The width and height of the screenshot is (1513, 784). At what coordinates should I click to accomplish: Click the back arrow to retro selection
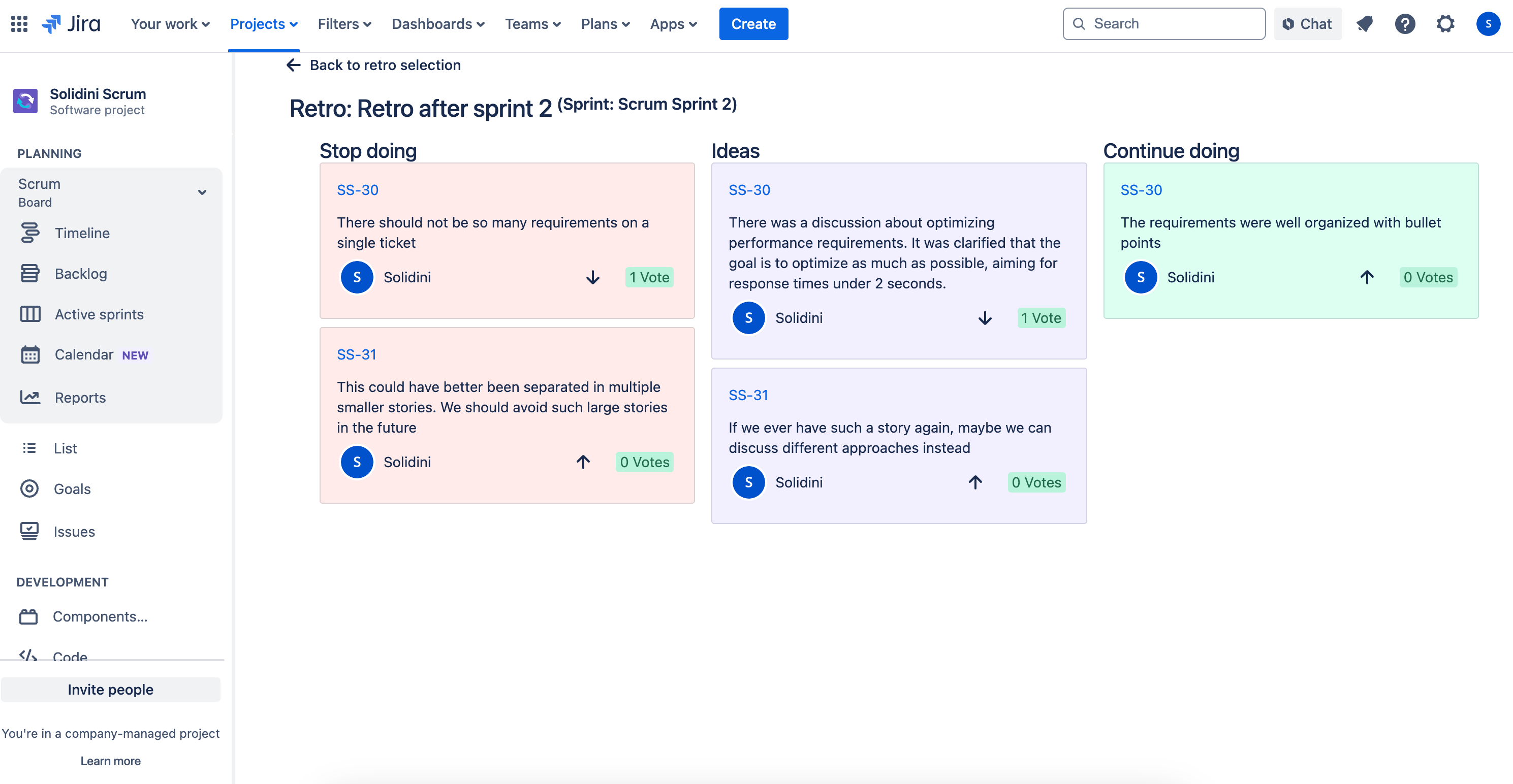tap(293, 65)
